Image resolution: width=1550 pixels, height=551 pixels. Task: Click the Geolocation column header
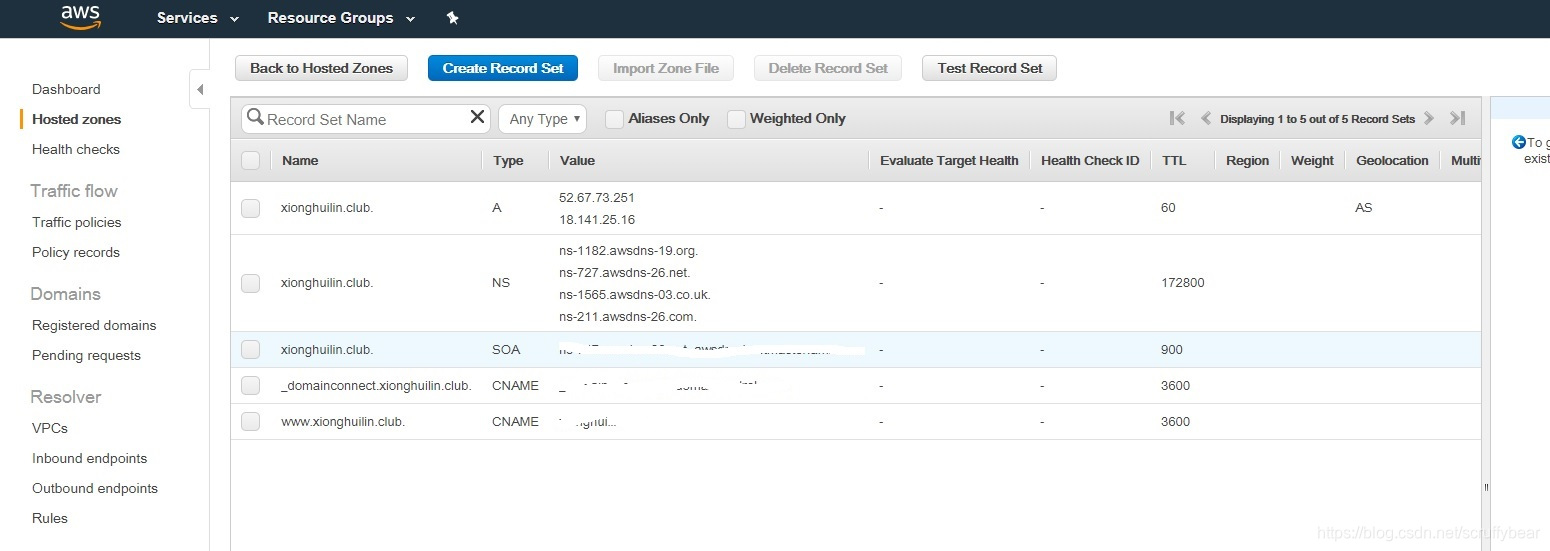[1392, 160]
